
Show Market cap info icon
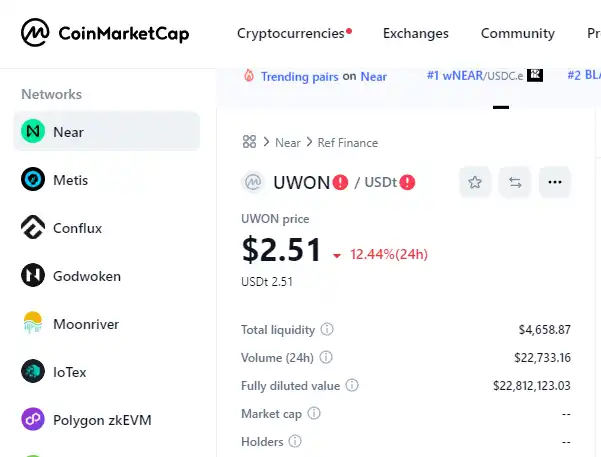pos(314,413)
